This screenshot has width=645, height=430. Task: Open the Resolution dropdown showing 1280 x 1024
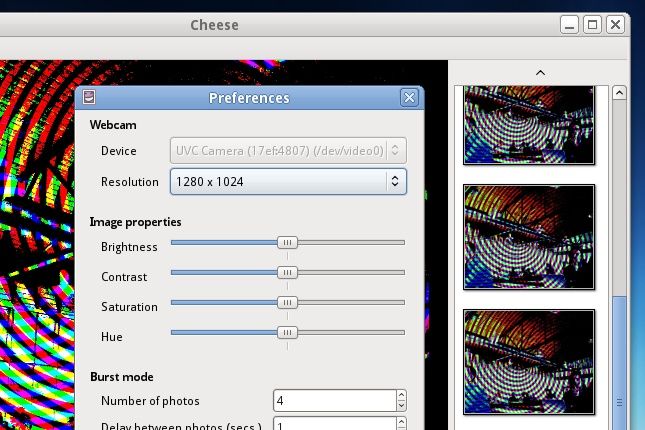click(288, 181)
